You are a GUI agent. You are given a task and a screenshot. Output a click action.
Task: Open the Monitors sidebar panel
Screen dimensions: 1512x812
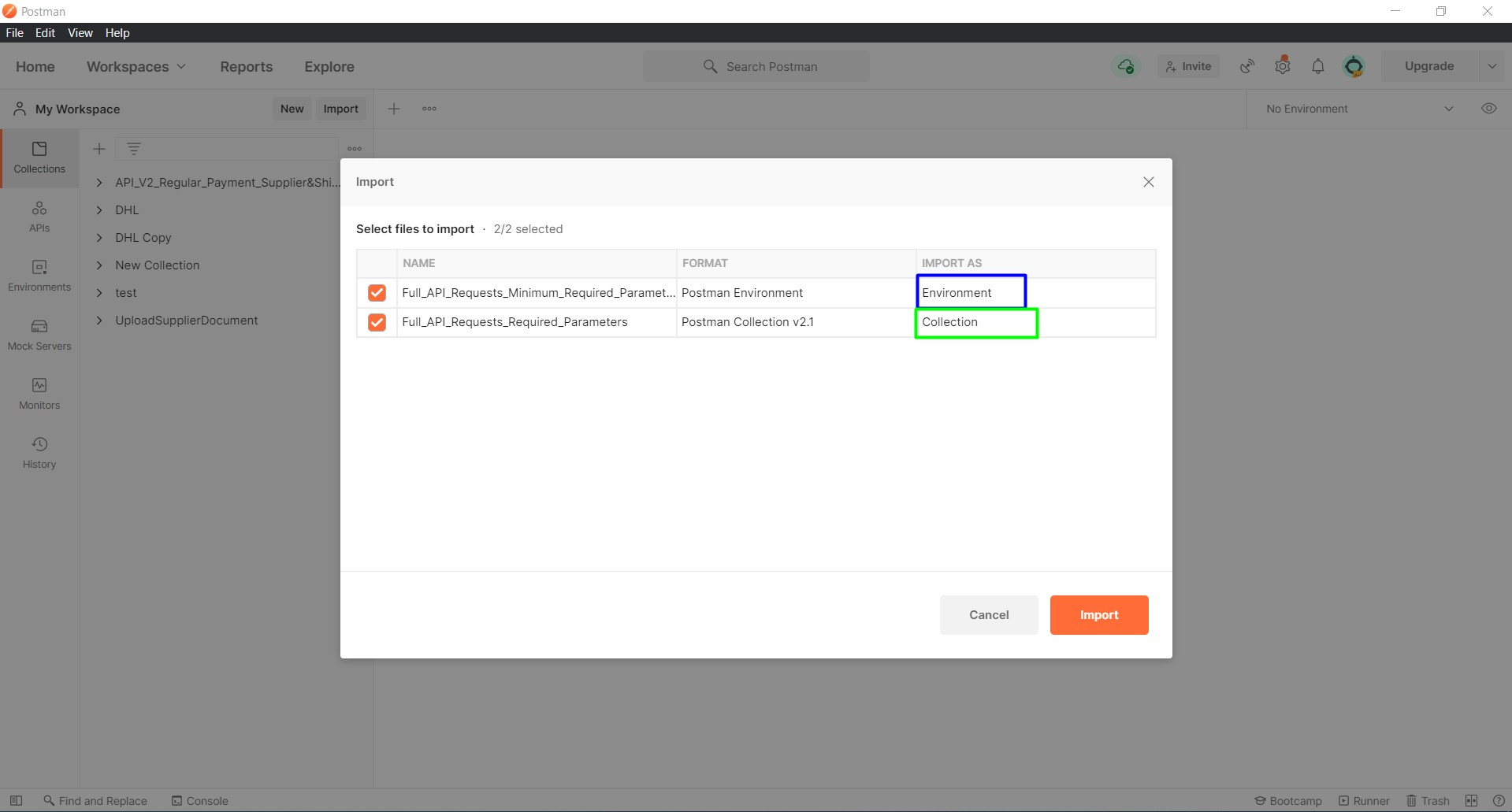pyautogui.click(x=39, y=395)
